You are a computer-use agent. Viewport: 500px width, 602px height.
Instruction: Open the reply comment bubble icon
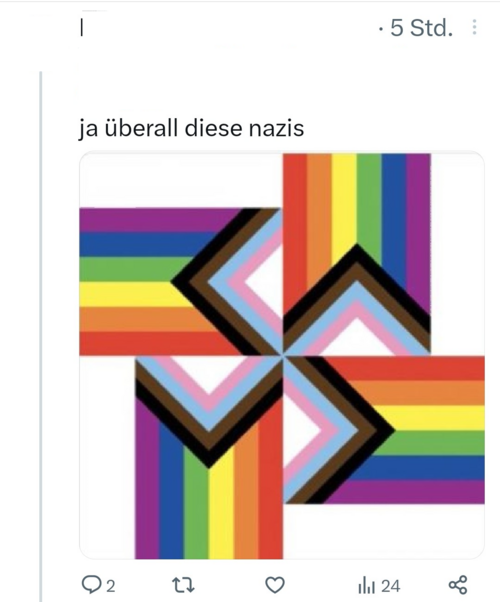91,585
